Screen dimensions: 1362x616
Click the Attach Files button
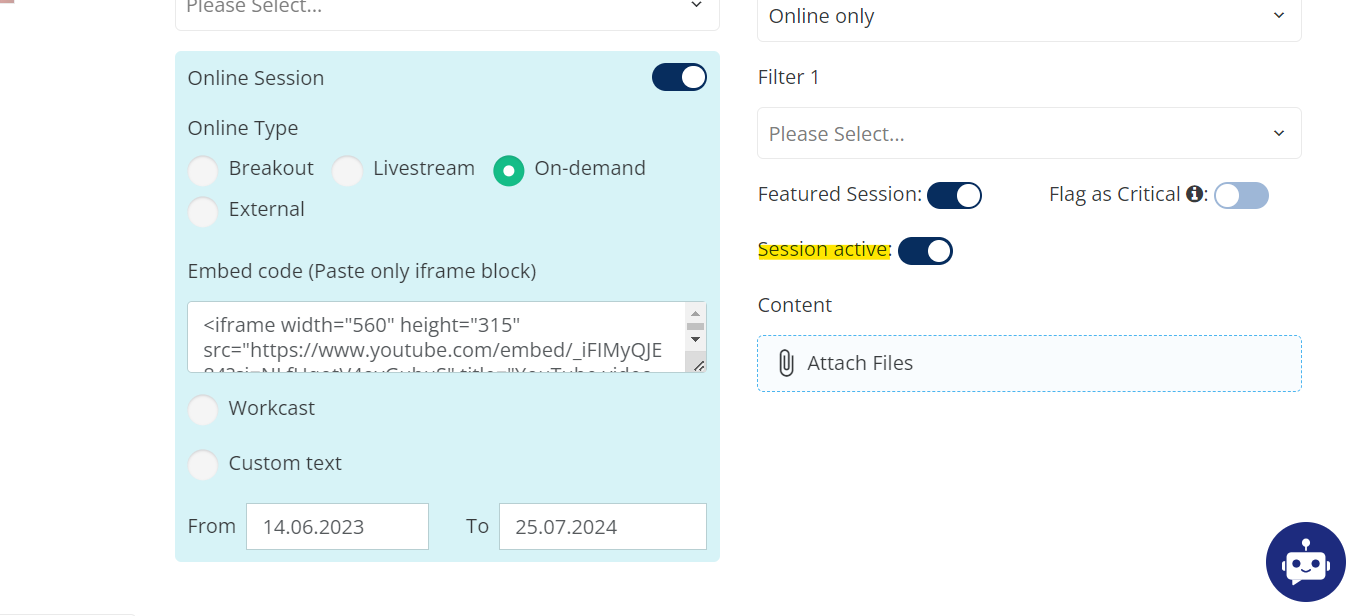(x=1028, y=363)
